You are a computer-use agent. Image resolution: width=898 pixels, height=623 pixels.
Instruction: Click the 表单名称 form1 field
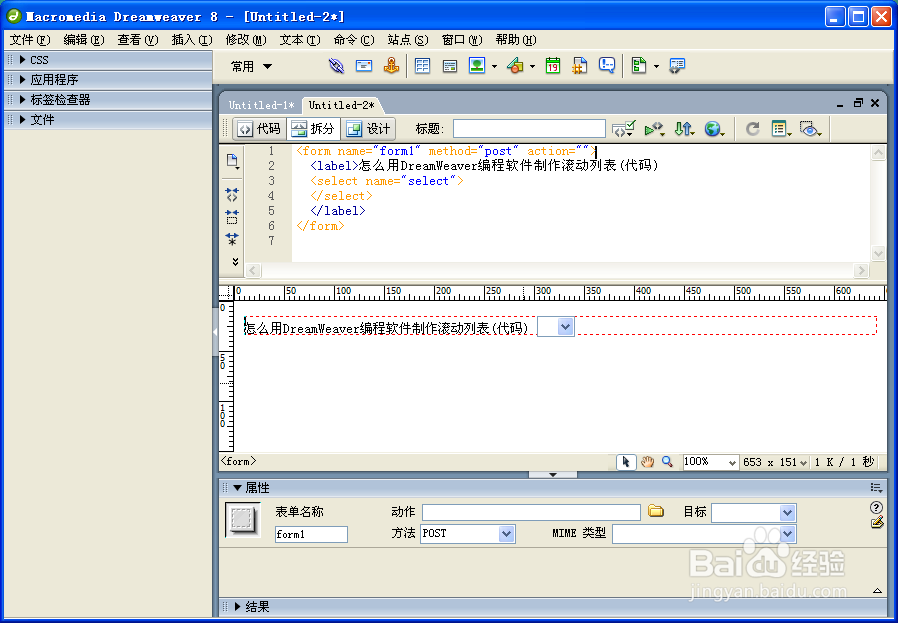[311, 534]
